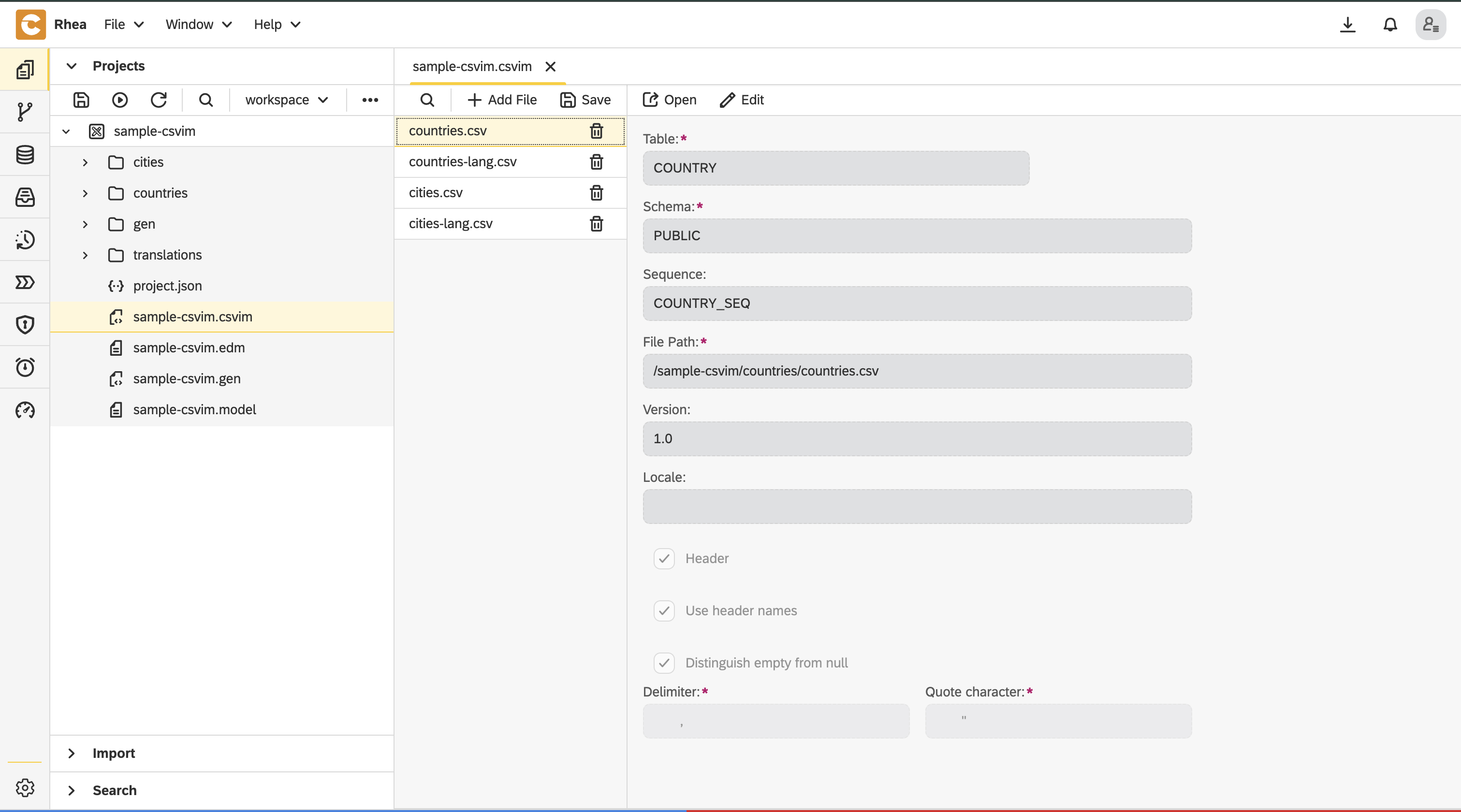Toggle Distinguish empty from null checkbox
Screen dimensions: 1461x812
(664, 663)
